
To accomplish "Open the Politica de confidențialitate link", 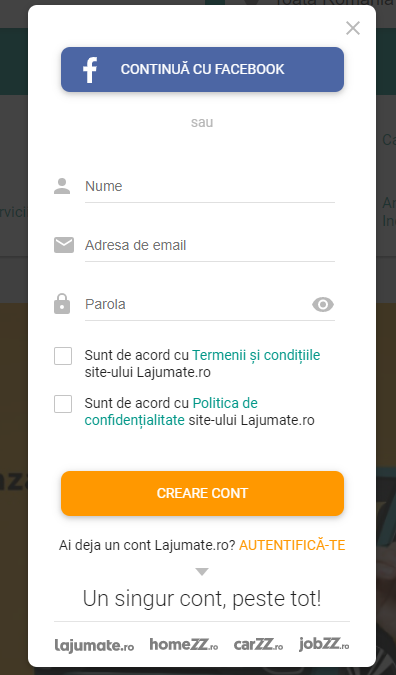I will click(x=171, y=412).
